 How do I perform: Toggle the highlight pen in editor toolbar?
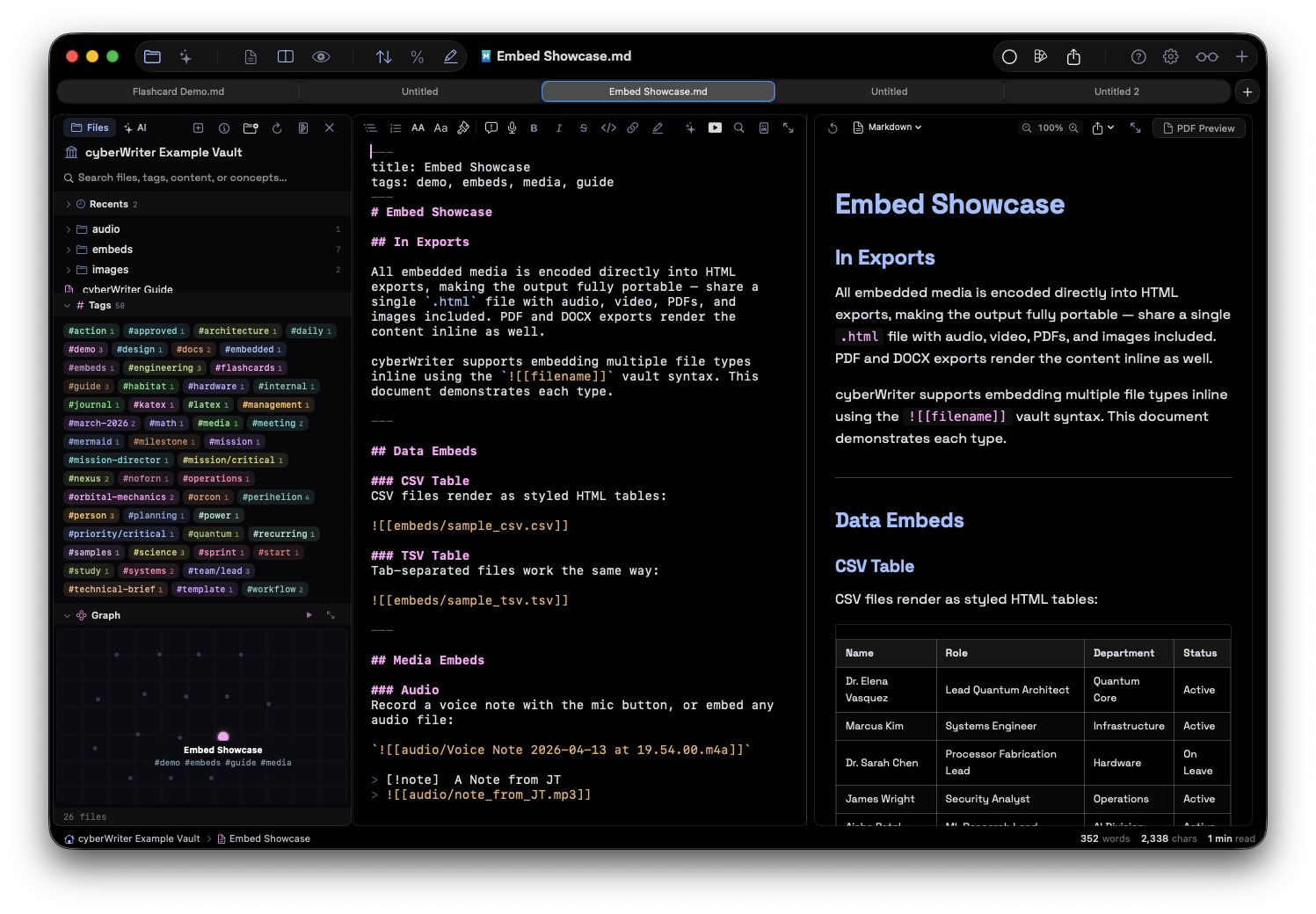click(658, 128)
